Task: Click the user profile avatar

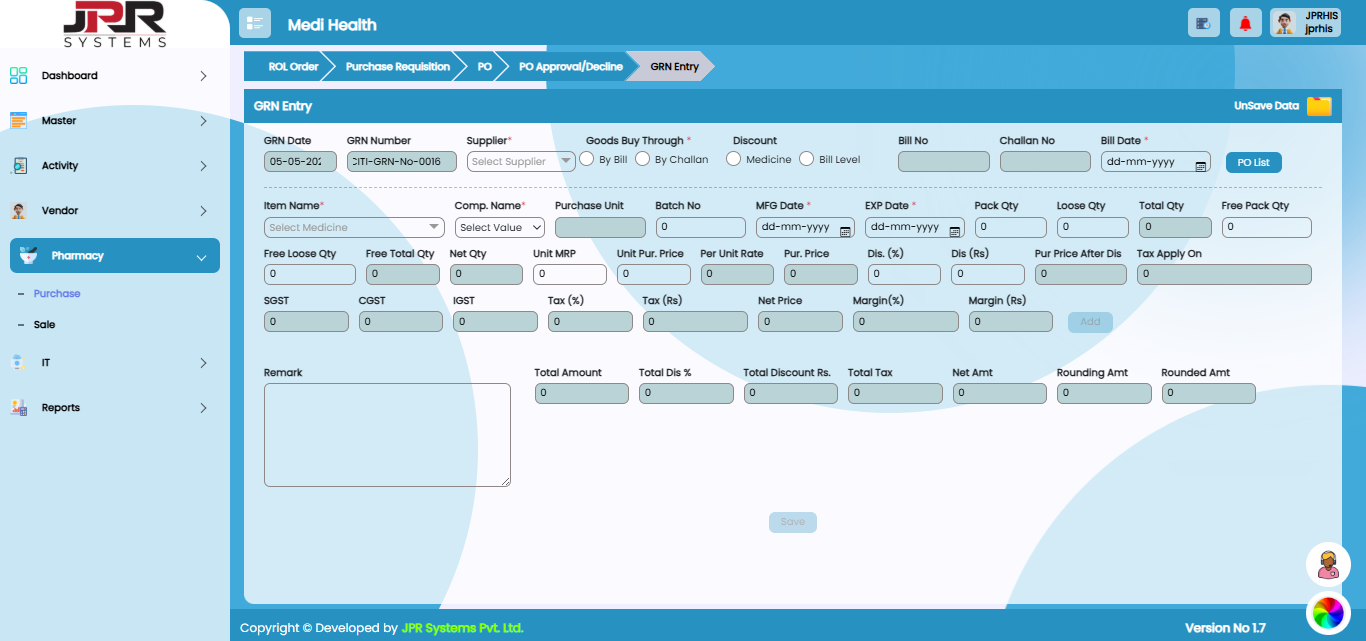Action: pyautogui.click(x=1284, y=23)
